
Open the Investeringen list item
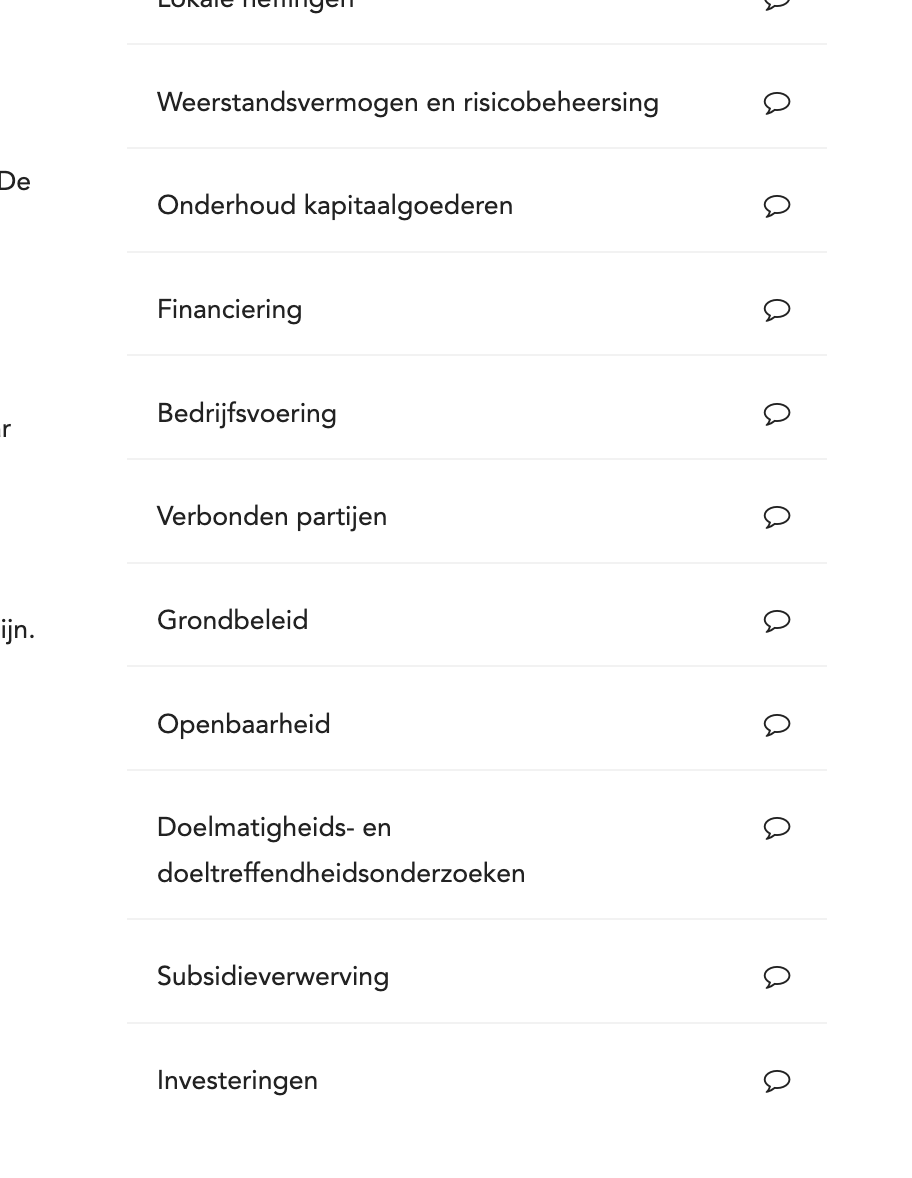click(x=237, y=1081)
